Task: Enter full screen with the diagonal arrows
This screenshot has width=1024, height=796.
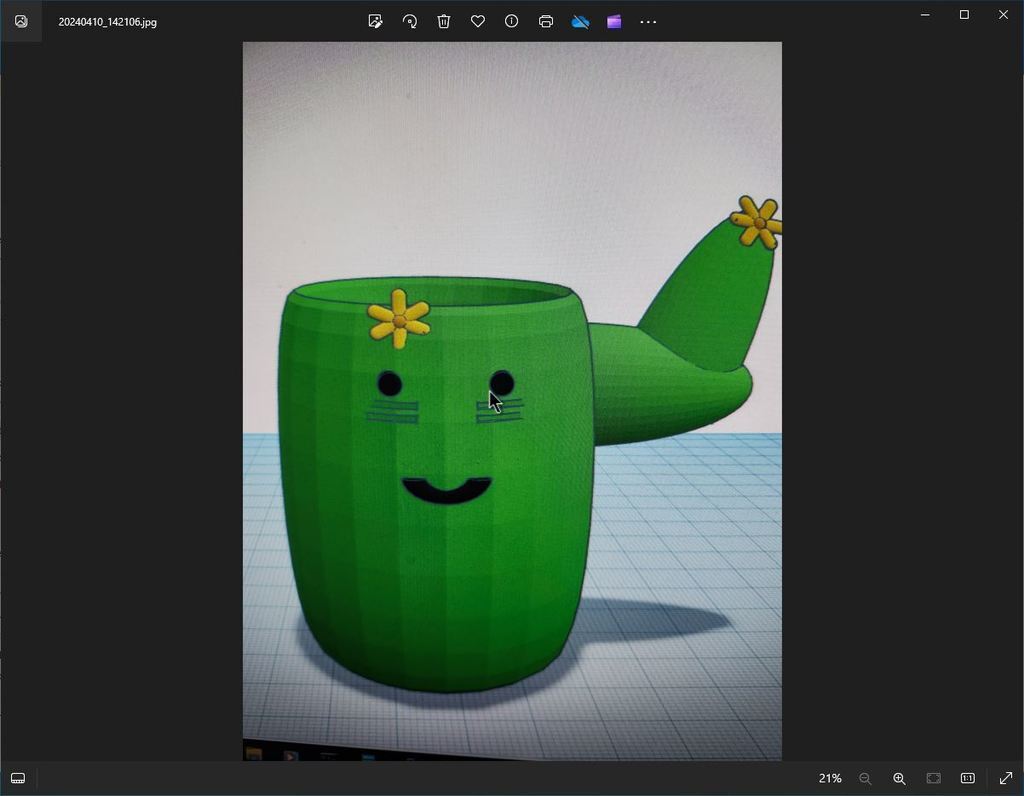Action: [1006, 778]
